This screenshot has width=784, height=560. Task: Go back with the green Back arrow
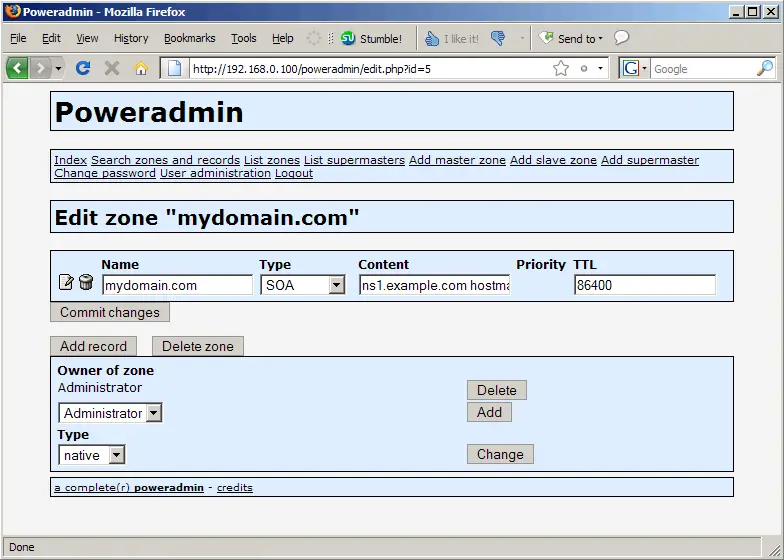point(18,68)
